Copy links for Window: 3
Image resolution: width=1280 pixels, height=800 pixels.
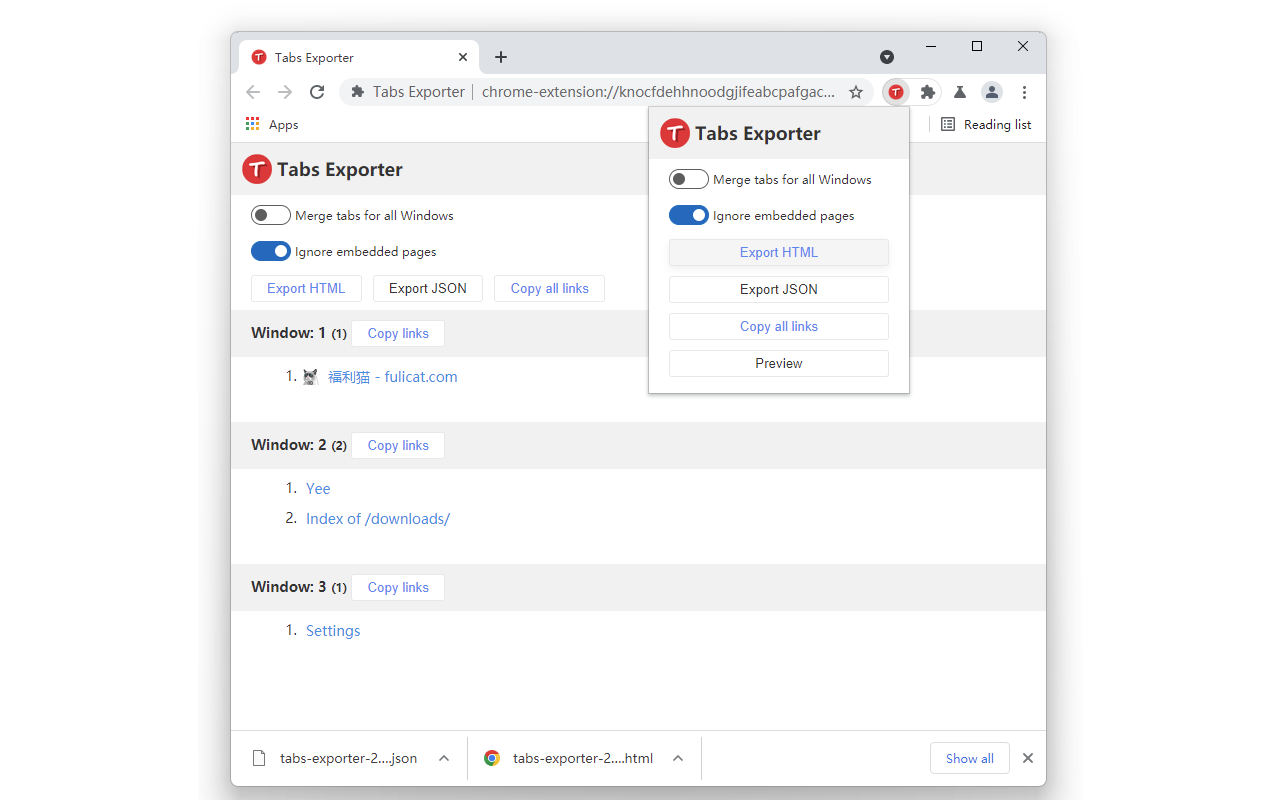(398, 587)
